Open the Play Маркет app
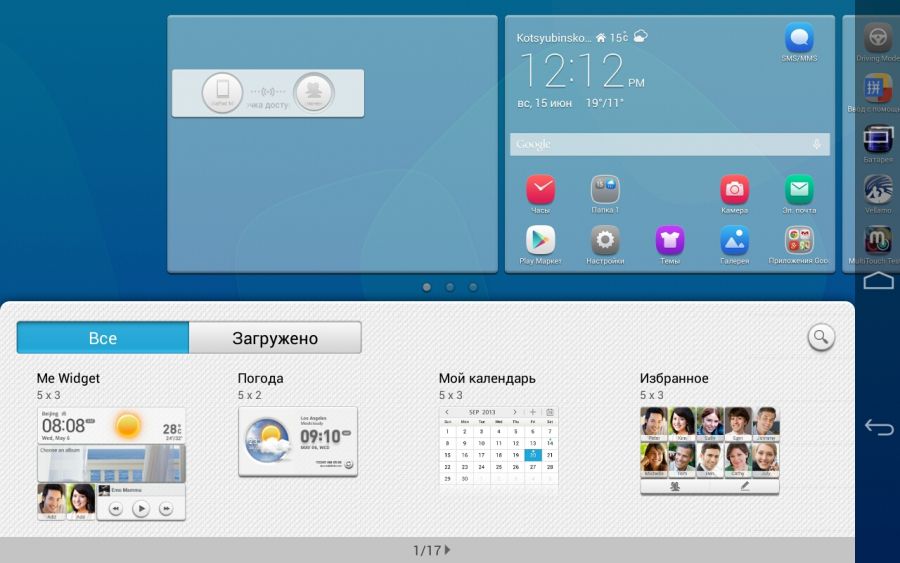The width and height of the screenshot is (900, 563). click(x=540, y=240)
